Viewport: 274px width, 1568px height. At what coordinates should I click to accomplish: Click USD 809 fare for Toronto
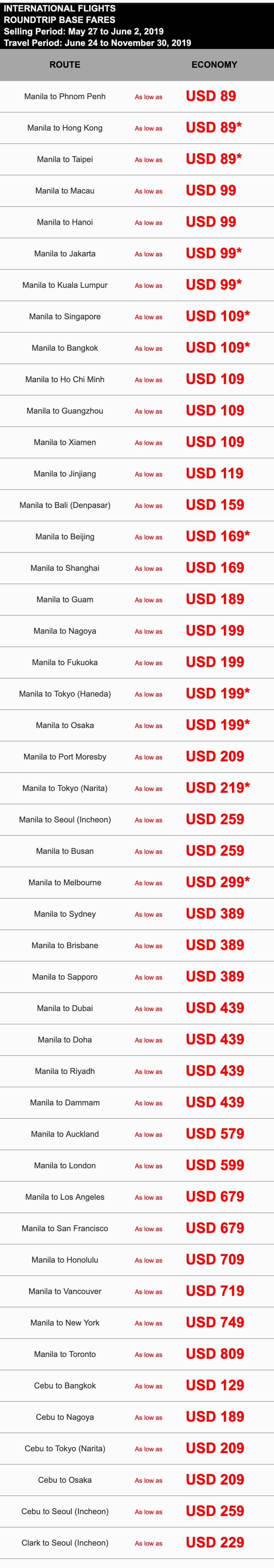(214, 1354)
